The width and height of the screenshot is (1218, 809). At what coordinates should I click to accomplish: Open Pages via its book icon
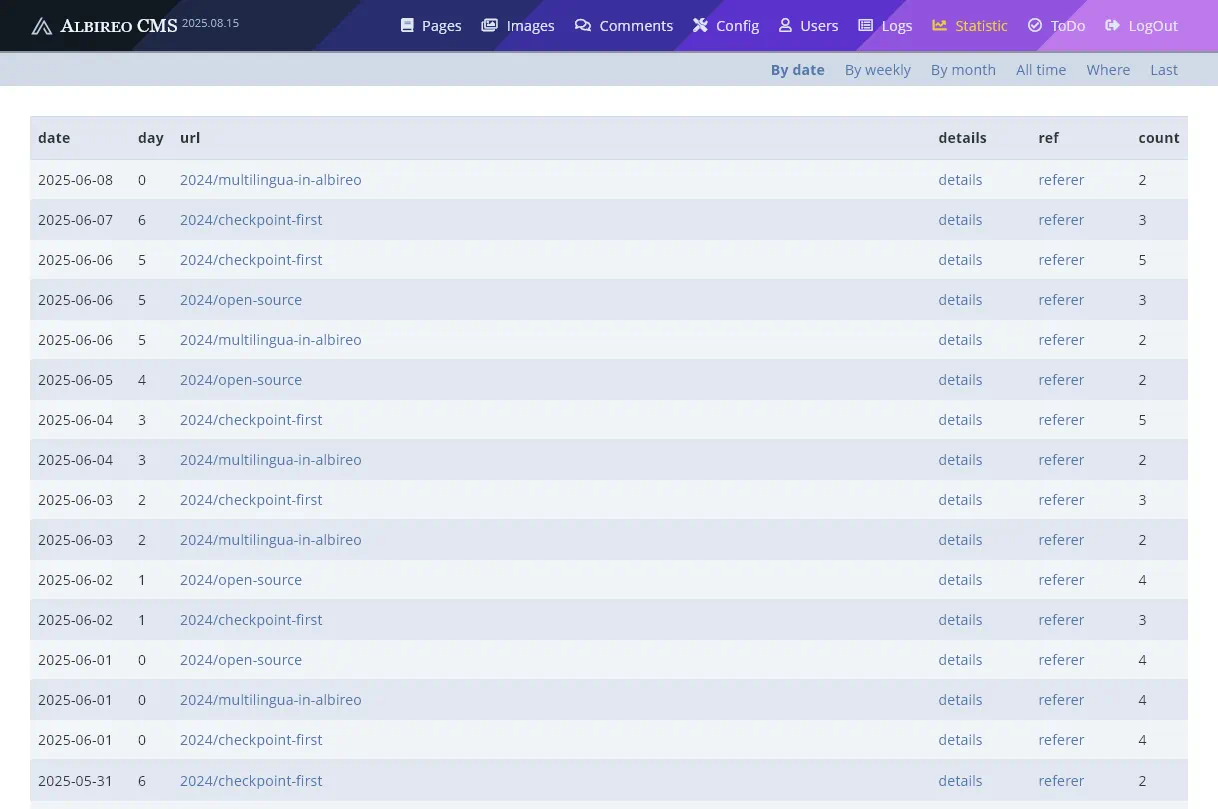click(407, 25)
